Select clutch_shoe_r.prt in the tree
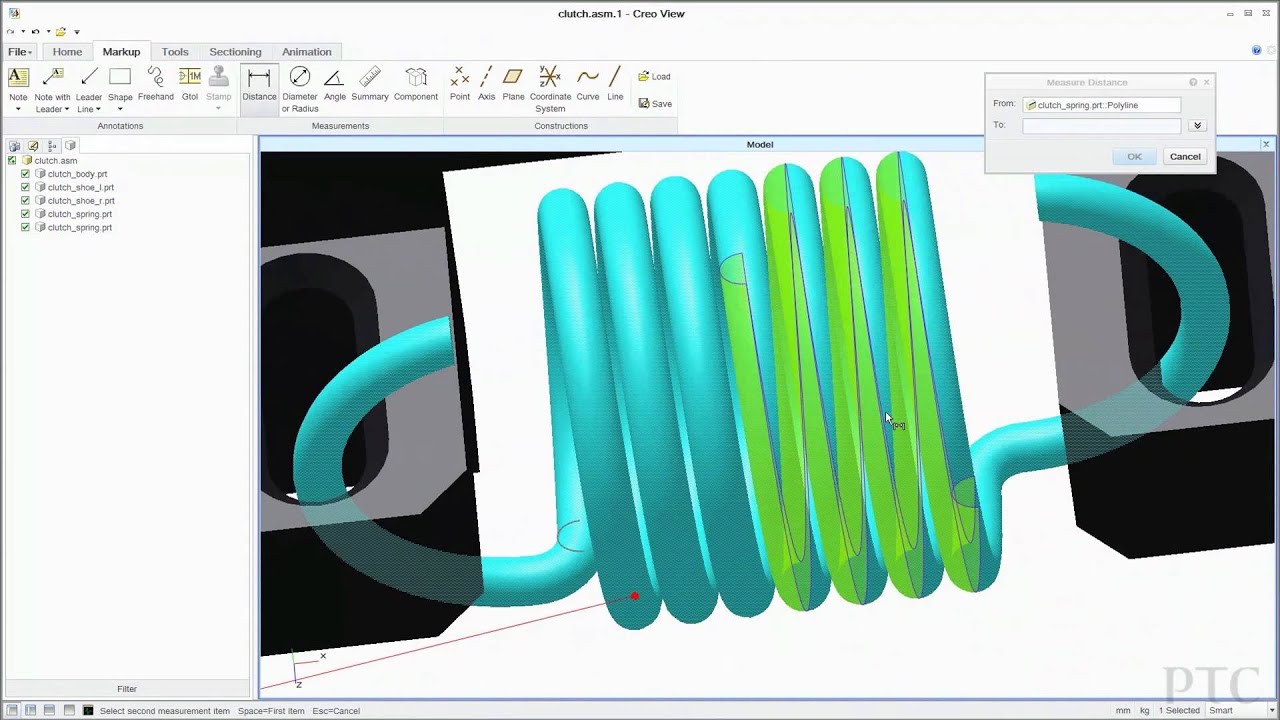The image size is (1280, 720). tap(81, 201)
